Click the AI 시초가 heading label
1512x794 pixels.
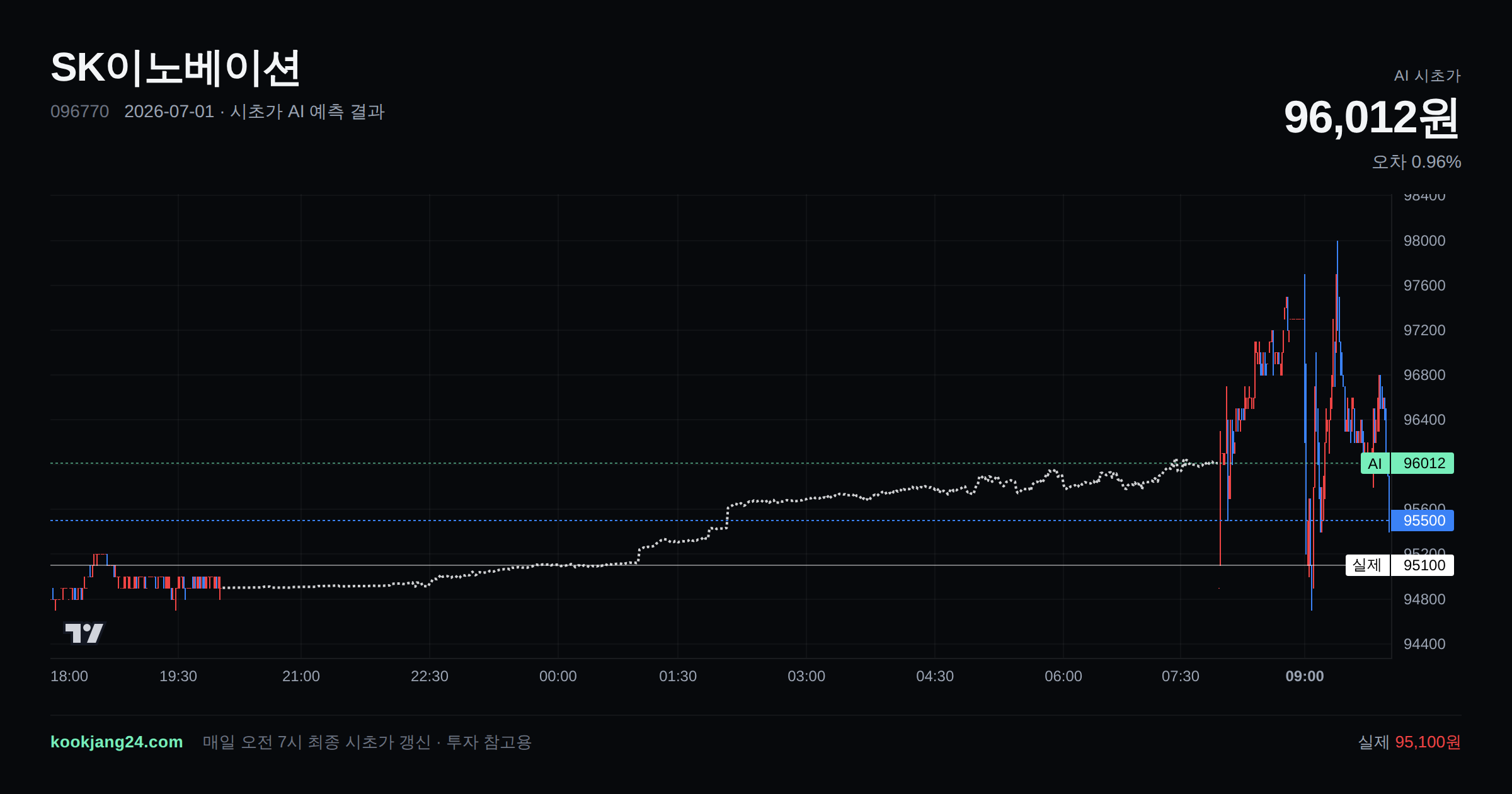point(1428,76)
